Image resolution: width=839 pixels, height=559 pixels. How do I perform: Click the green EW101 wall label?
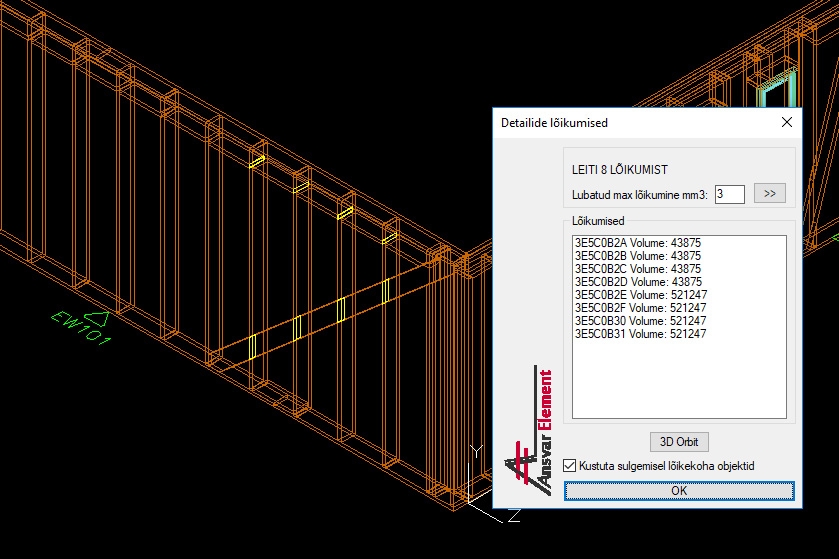point(80,330)
